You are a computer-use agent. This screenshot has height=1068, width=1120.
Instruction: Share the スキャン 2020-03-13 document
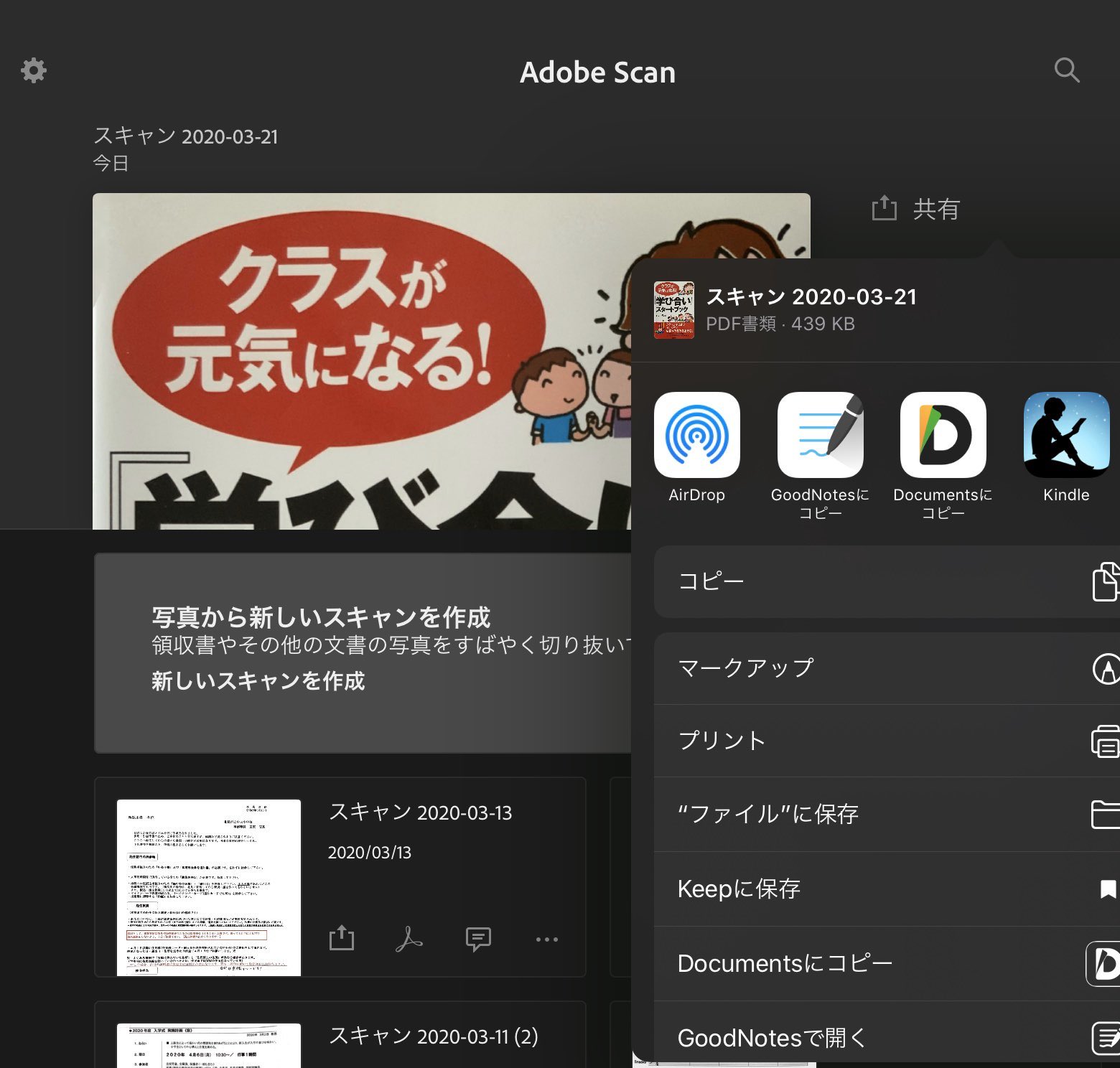point(342,938)
